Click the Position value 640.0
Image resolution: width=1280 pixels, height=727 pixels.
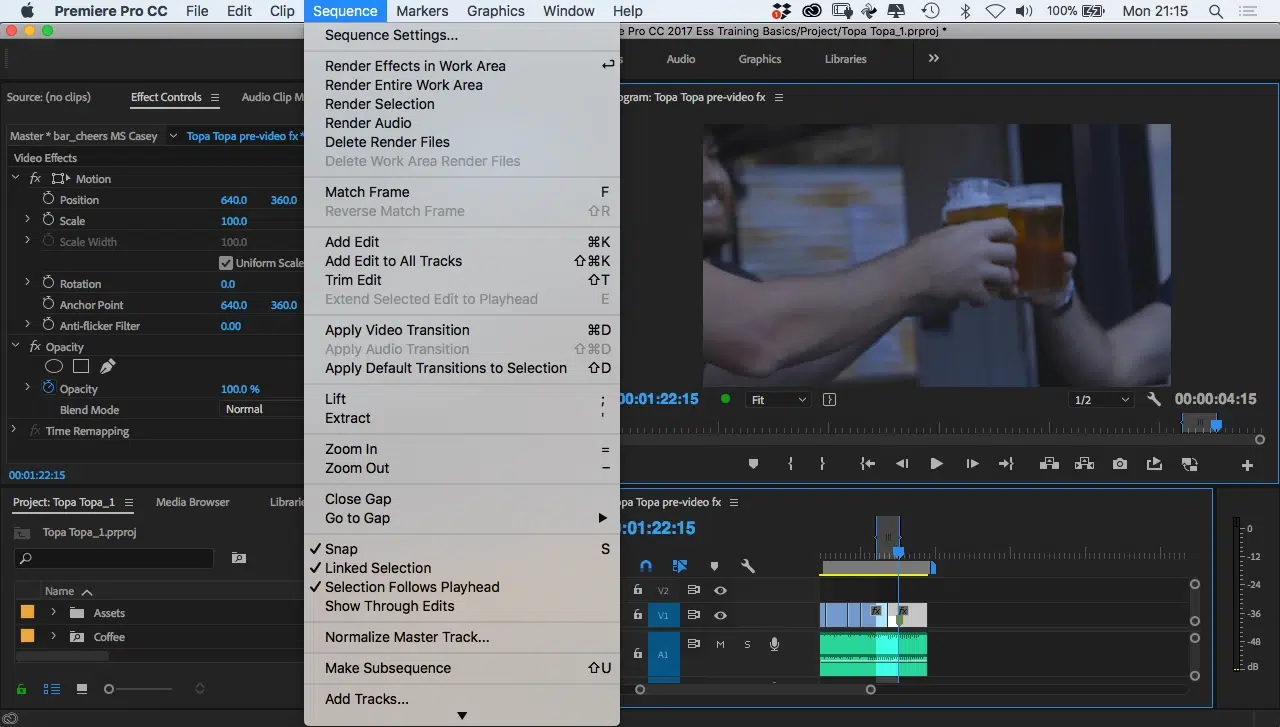click(233, 200)
